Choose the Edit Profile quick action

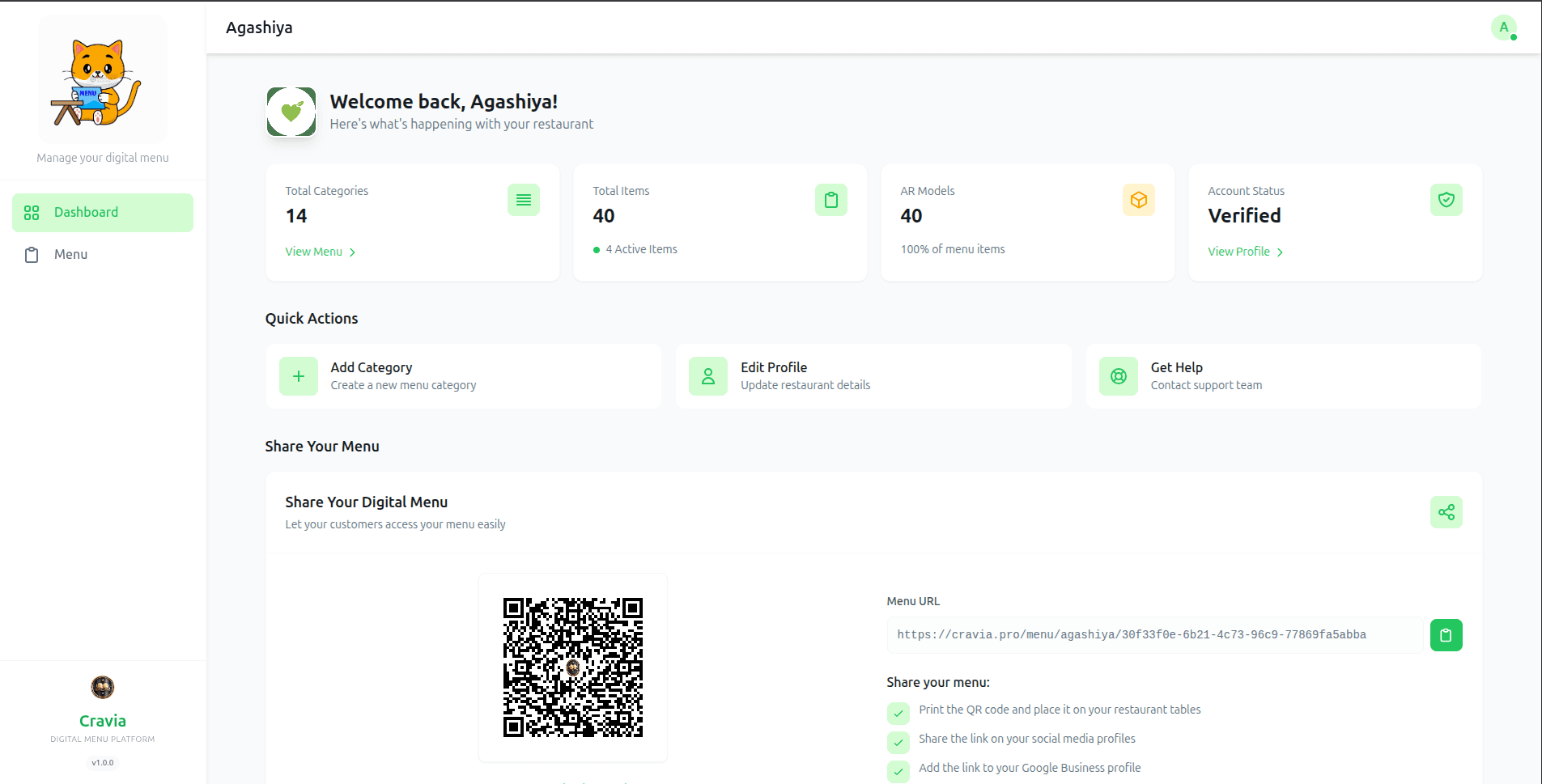pyautogui.click(x=874, y=376)
